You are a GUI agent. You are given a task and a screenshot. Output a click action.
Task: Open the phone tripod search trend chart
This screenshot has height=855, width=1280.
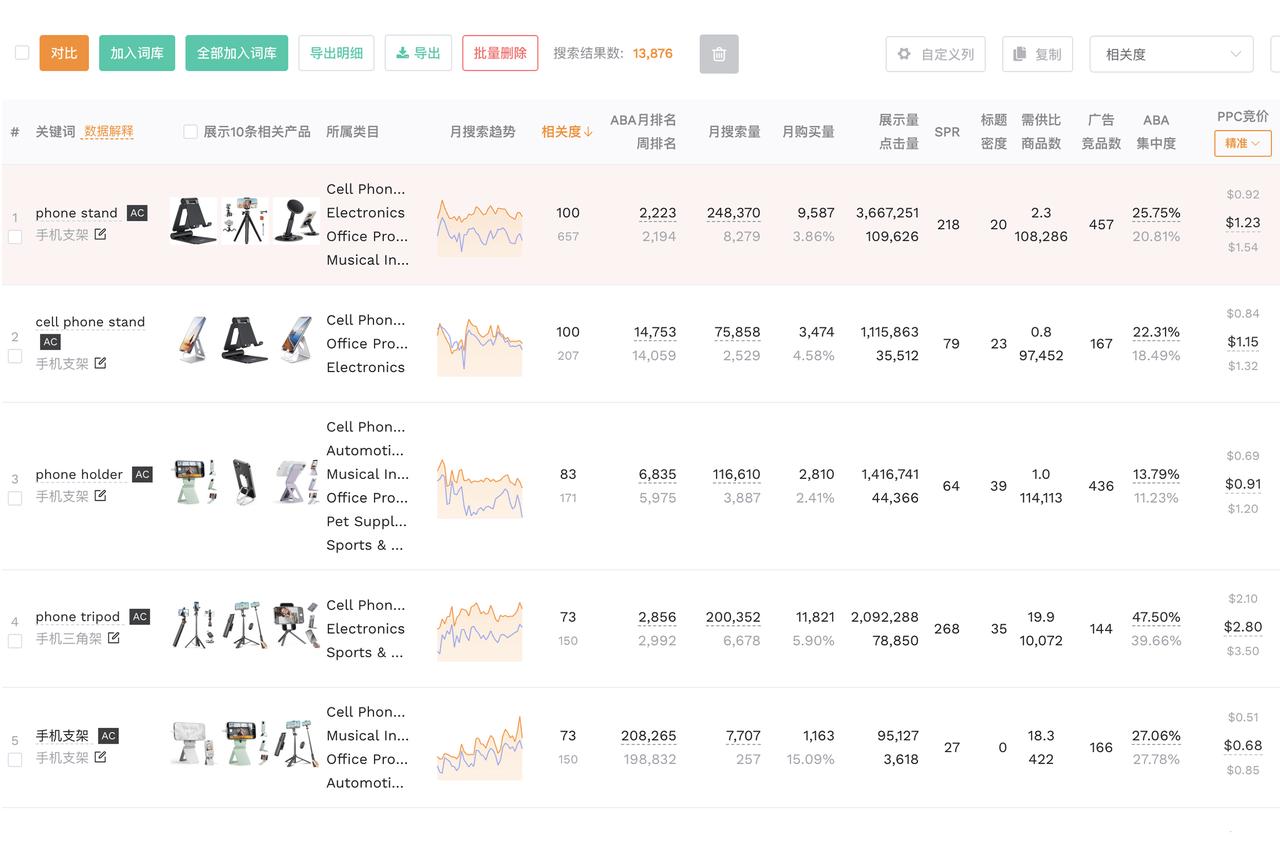point(480,629)
